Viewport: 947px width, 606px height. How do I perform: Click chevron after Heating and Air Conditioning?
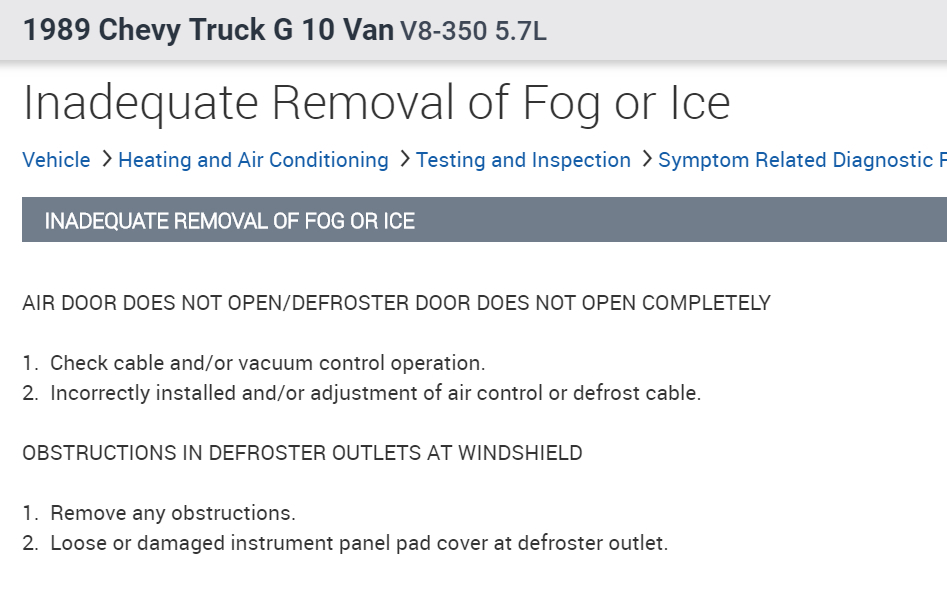(x=404, y=160)
